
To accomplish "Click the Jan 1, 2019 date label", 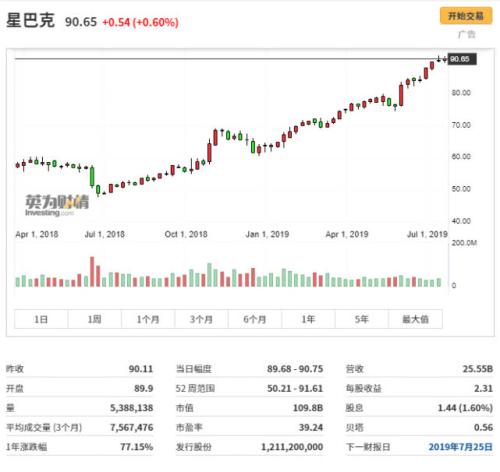I will [267, 234].
